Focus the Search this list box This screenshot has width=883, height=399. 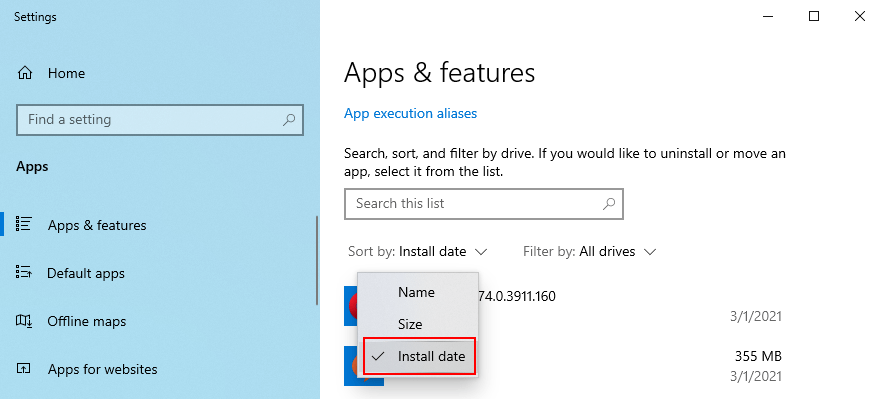(484, 203)
